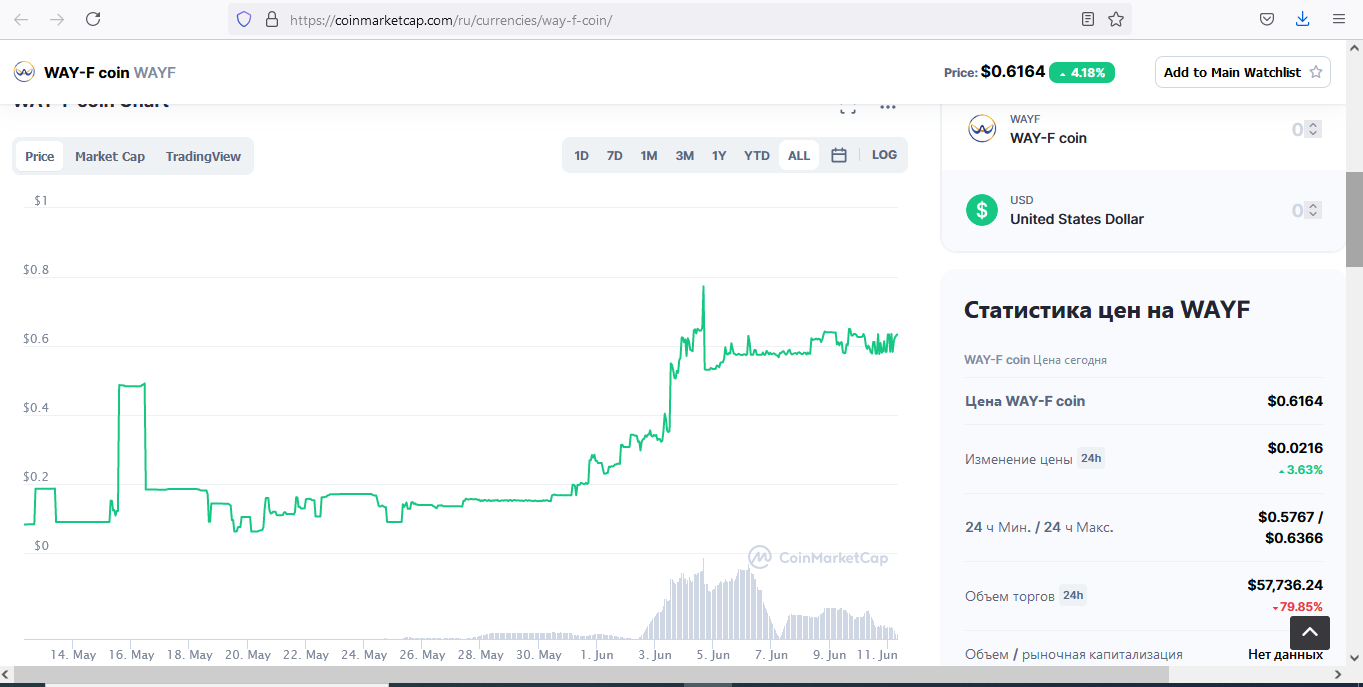1363x687 pixels.
Task: Click the 5. Jun date on the chart axis
Action: (713, 655)
